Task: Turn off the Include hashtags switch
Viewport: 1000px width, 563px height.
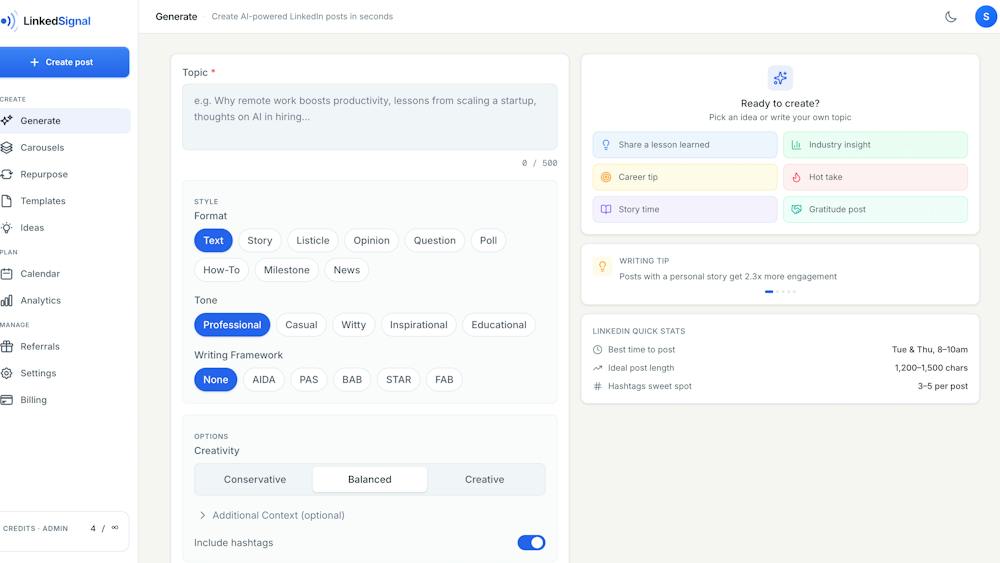Action: (531, 543)
